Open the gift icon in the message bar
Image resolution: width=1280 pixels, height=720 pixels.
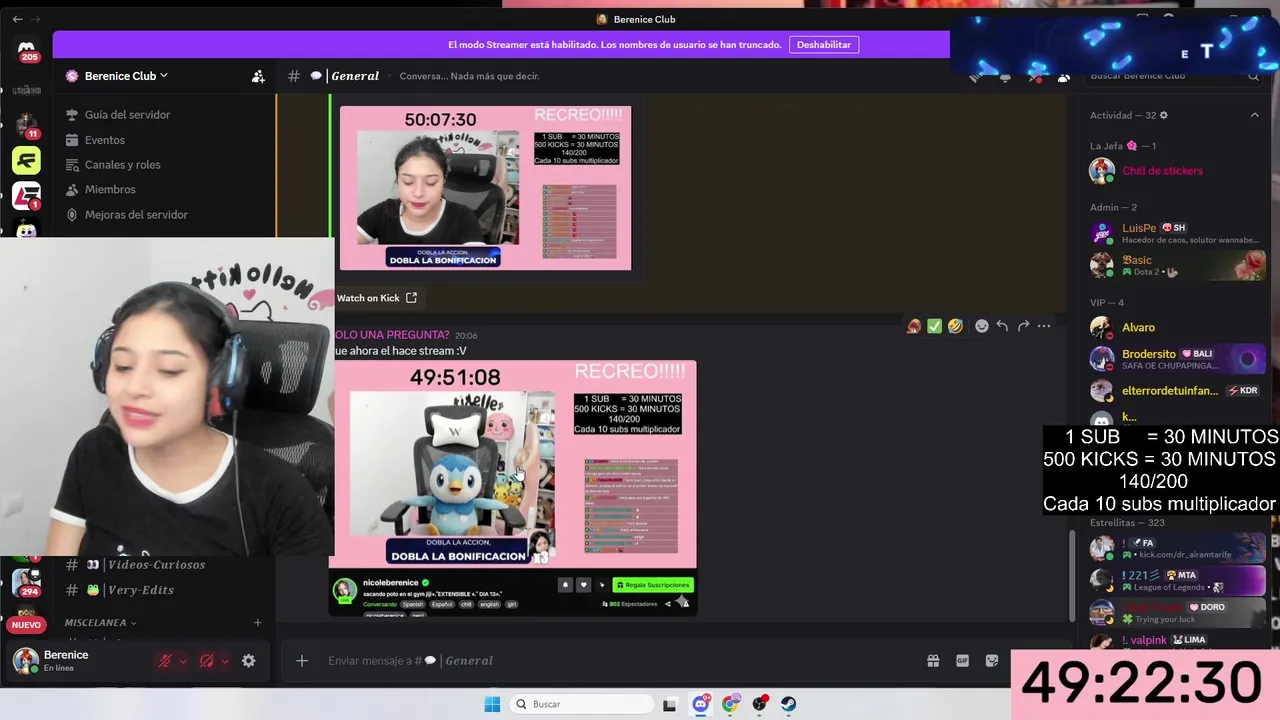click(933, 661)
